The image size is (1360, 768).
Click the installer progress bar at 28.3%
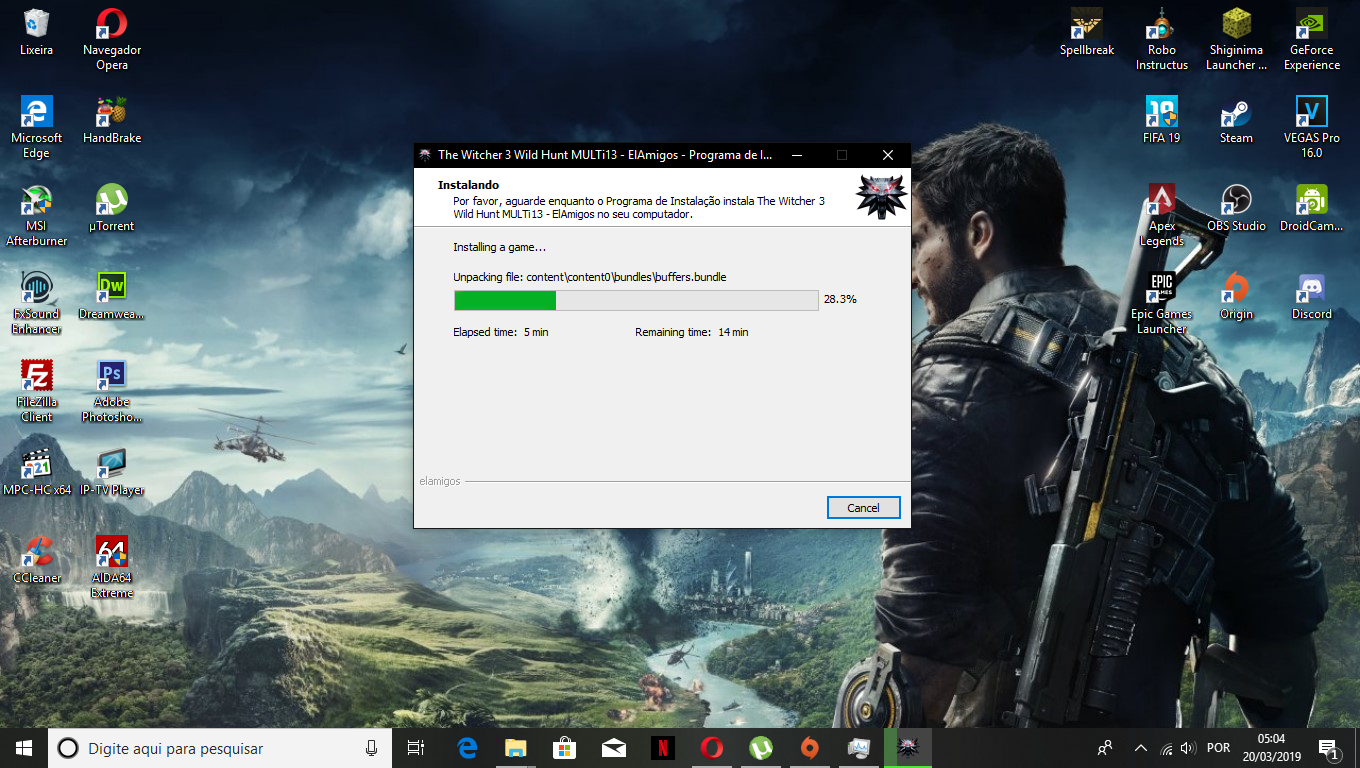click(x=636, y=300)
